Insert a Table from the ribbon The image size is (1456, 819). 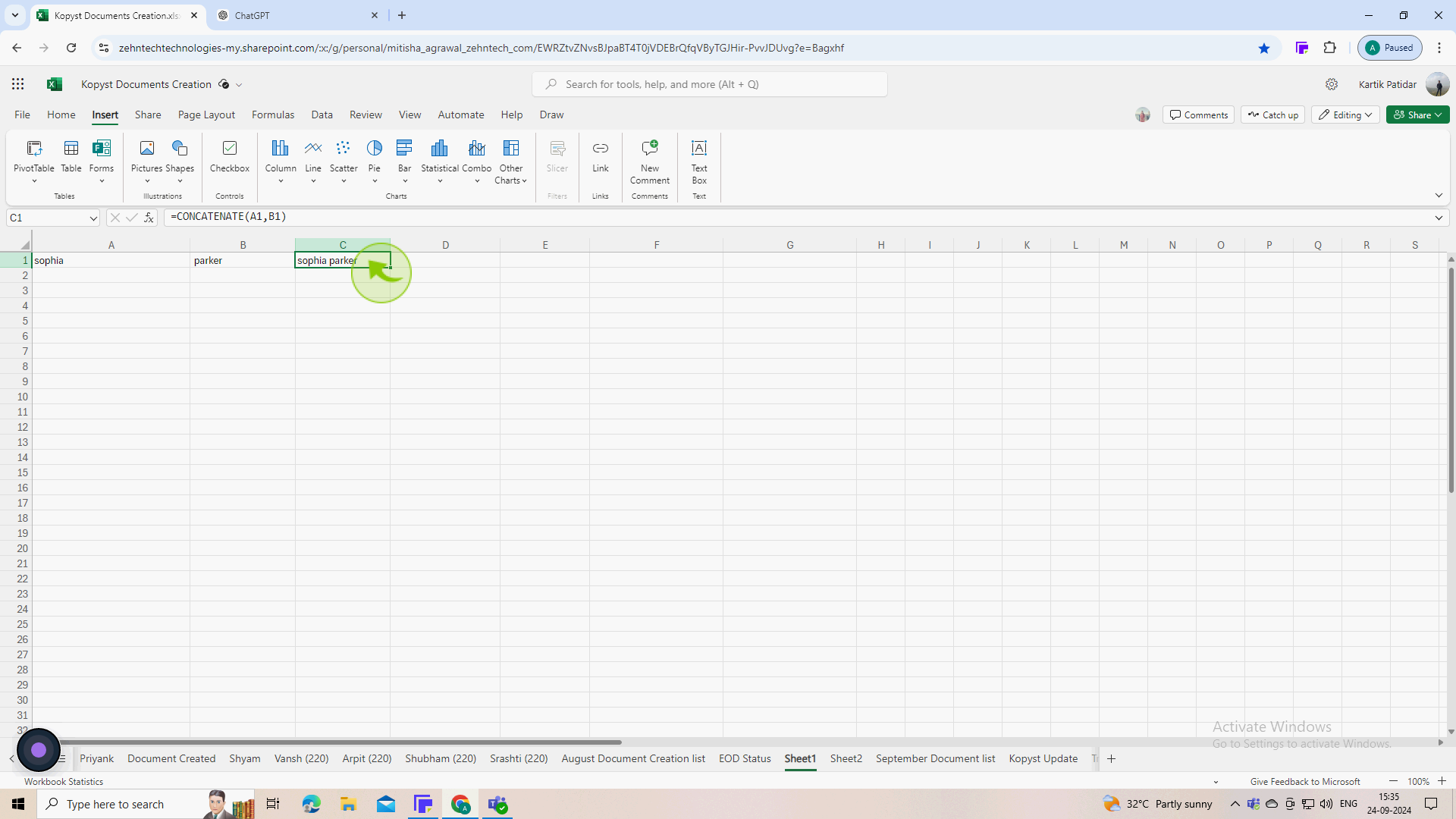(x=71, y=156)
